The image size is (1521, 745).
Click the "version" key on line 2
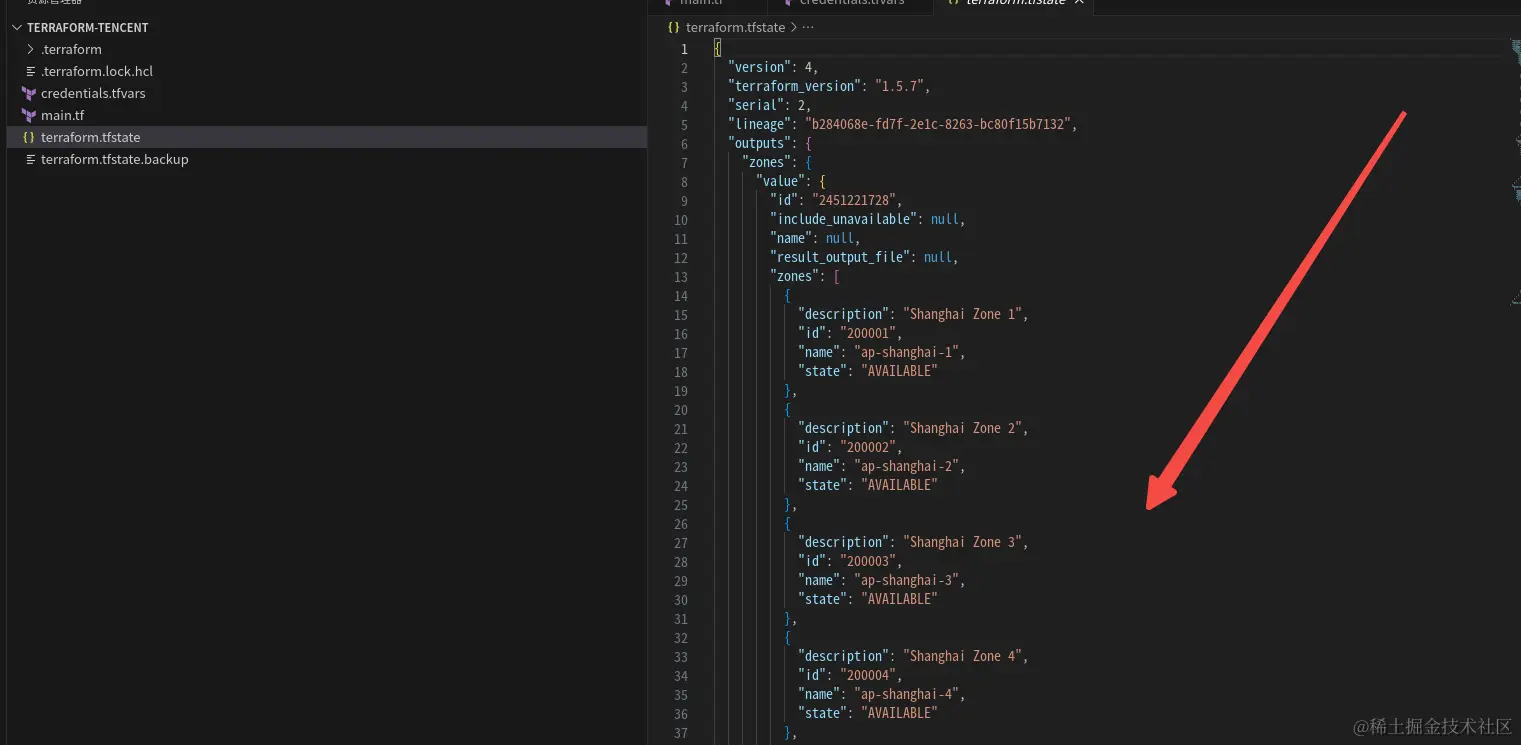click(x=760, y=67)
